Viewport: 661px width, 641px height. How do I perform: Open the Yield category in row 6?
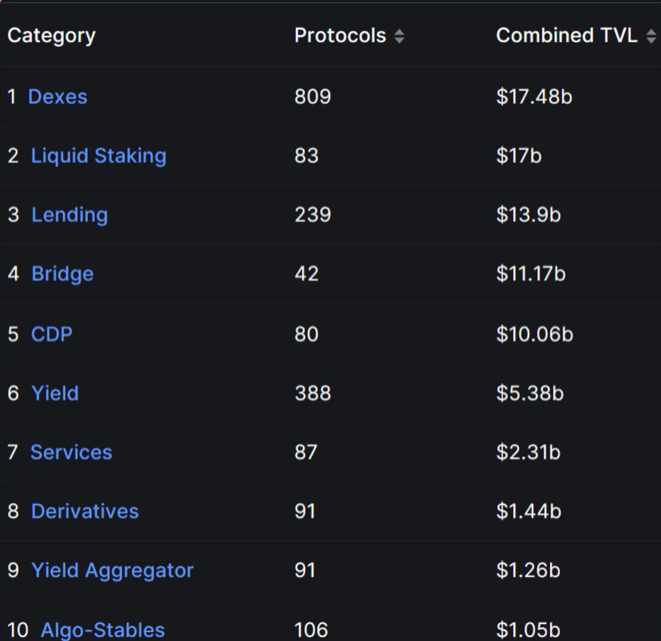(55, 393)
